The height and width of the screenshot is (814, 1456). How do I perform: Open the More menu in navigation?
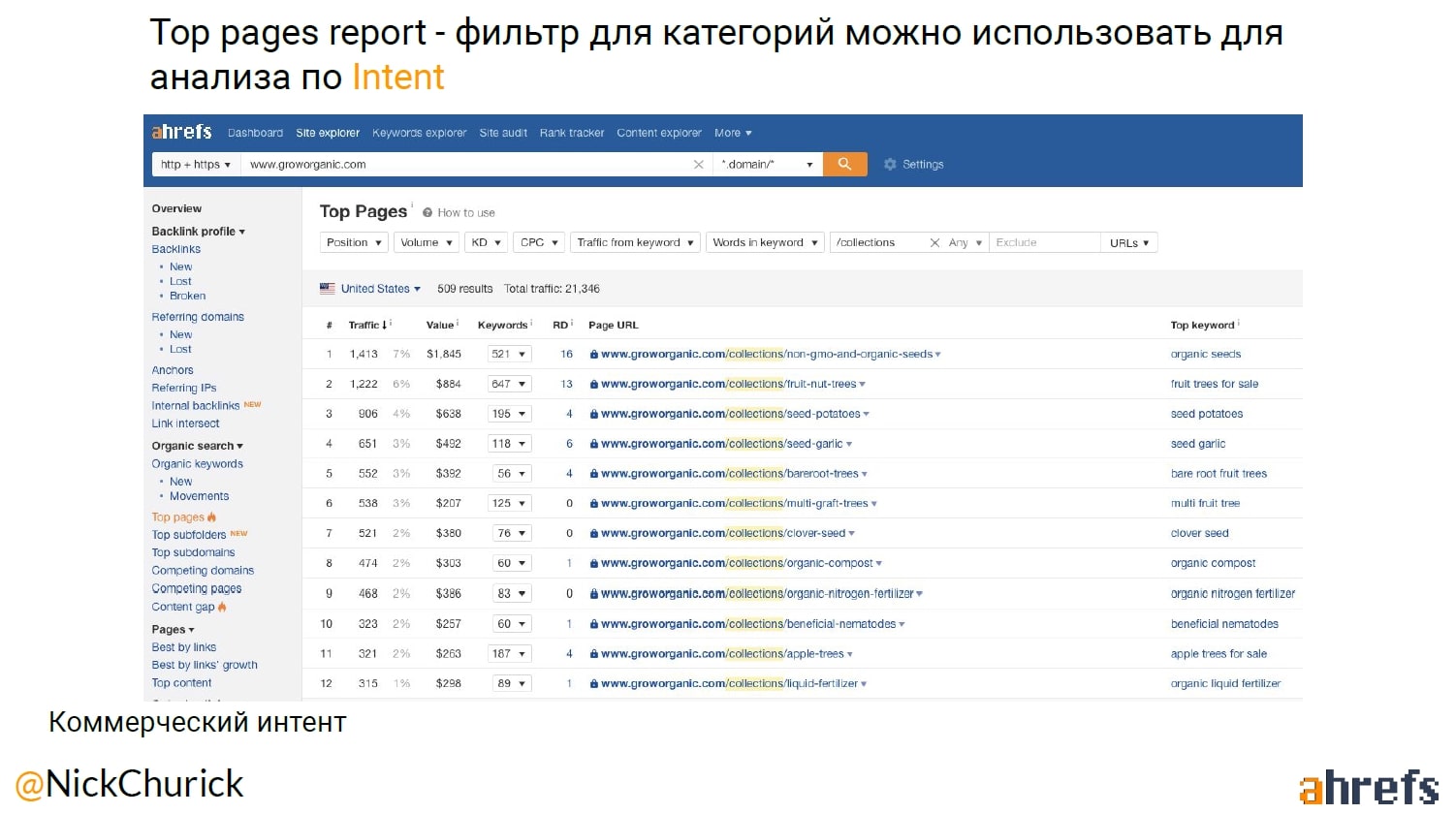[x=732, y=134]
